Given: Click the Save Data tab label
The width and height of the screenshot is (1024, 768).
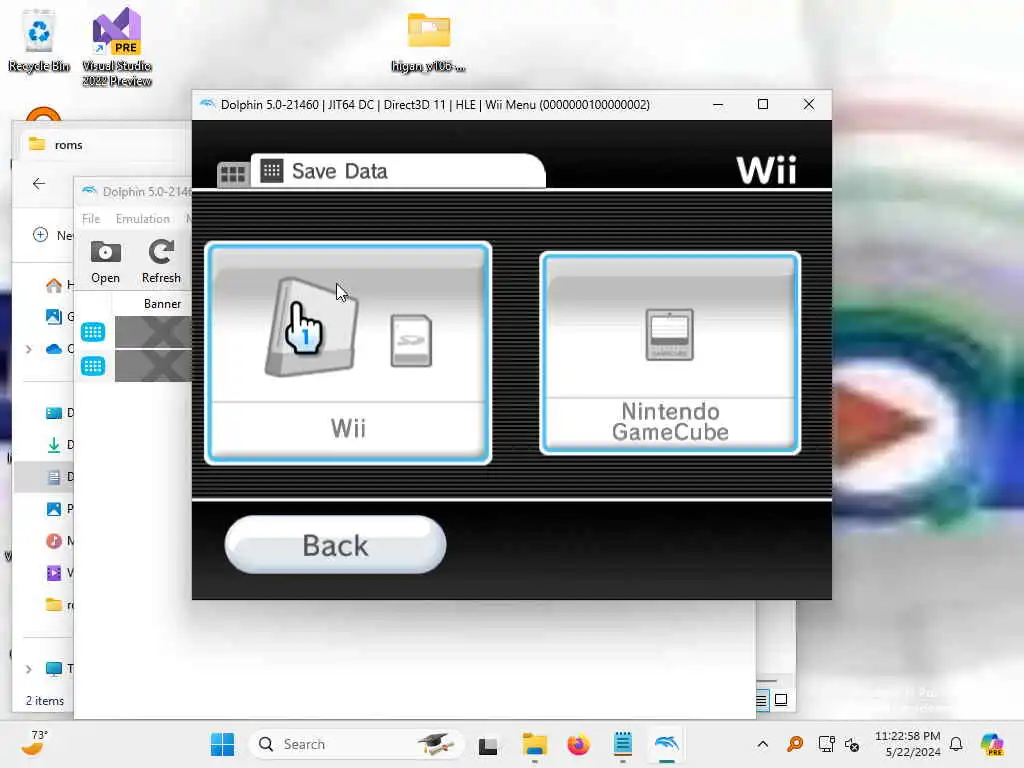Looking at the screenshot, I should tap(339, 171).
